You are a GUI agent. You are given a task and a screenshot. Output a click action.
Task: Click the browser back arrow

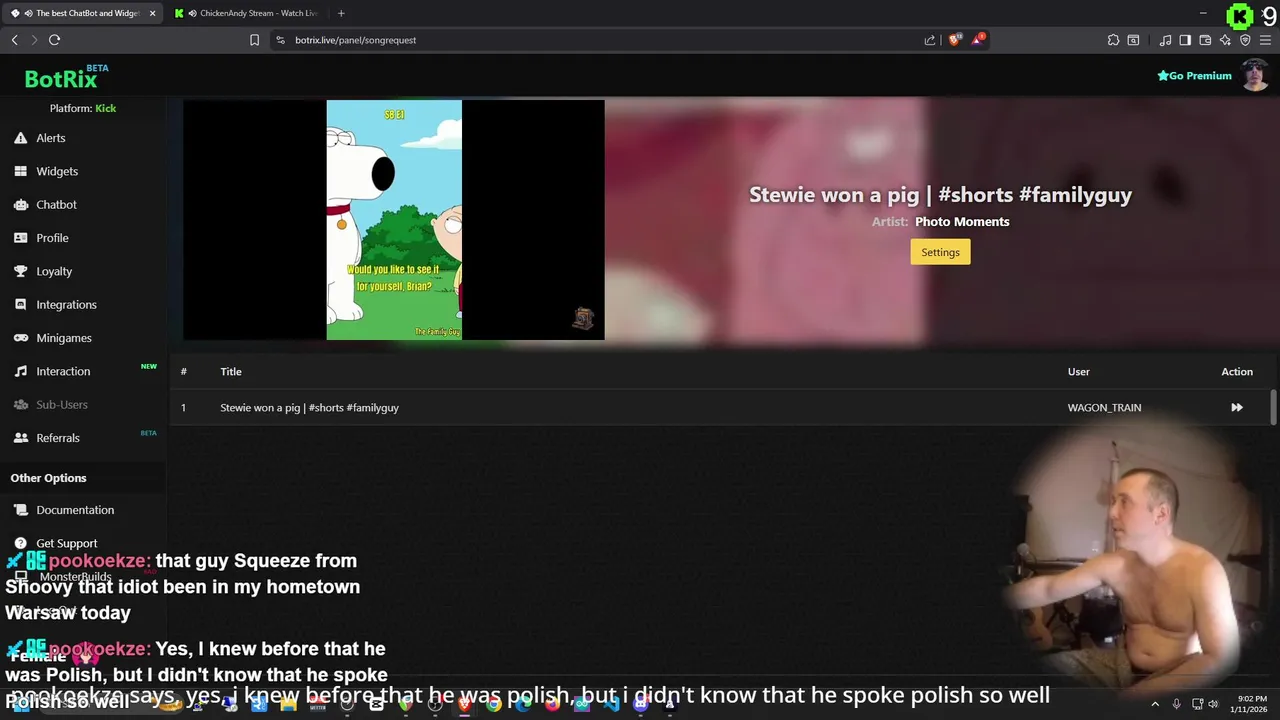pyautogui.click(x=14, y=40)
